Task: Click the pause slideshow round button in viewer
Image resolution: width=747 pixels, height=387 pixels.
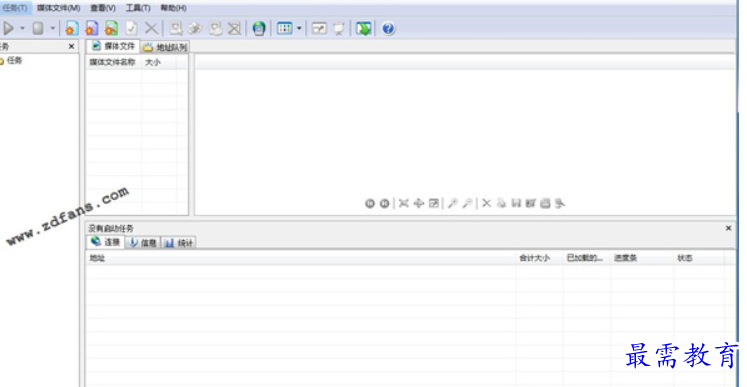Action: 384,204
